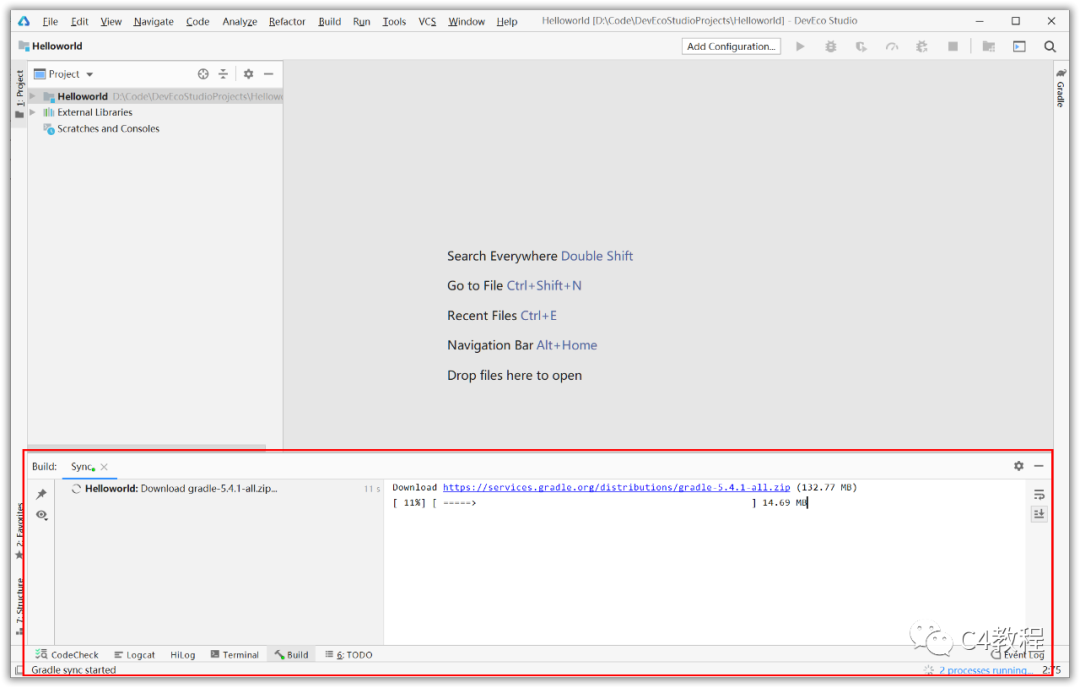Open the Window menu
This screenshot has height=688, width=1080.
[x=466, y=21]
